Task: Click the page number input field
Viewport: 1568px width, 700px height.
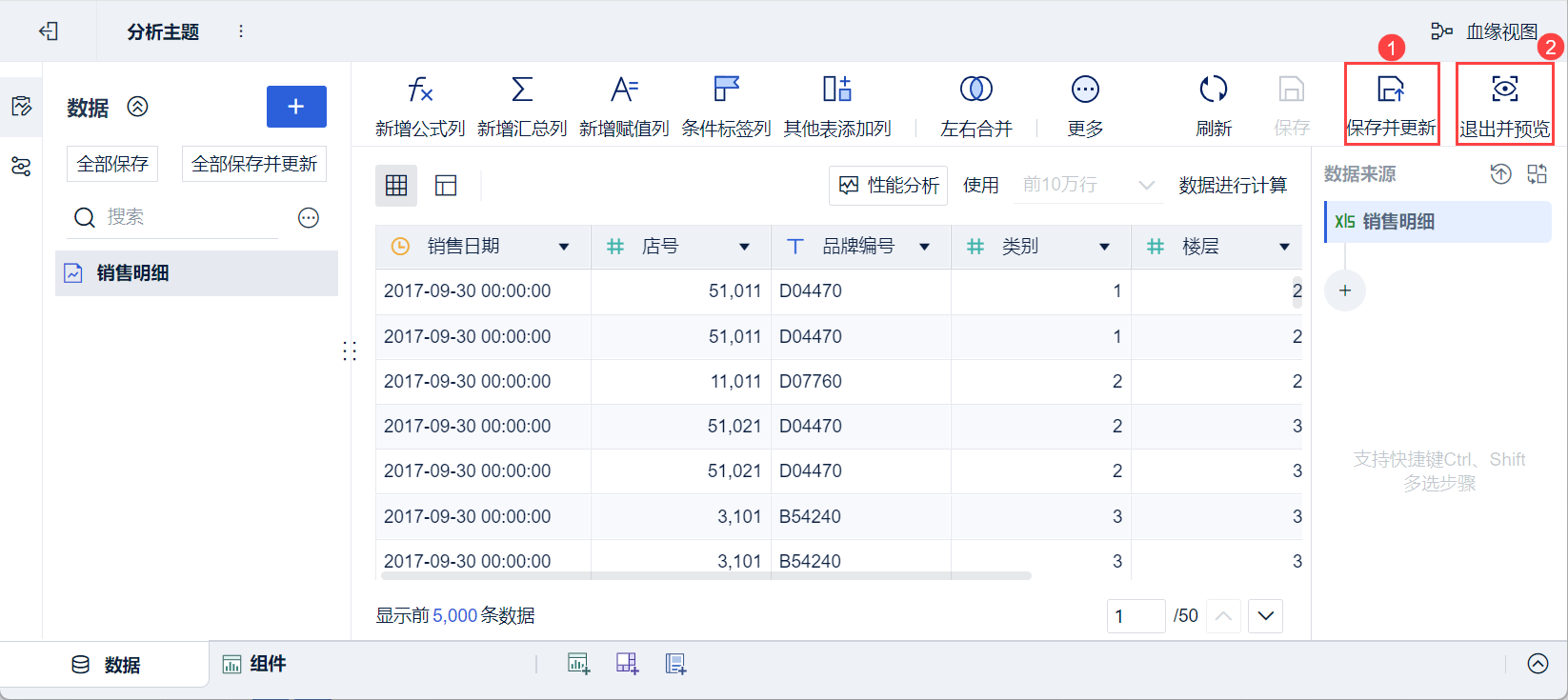Action: click(x=1136, y=616)
